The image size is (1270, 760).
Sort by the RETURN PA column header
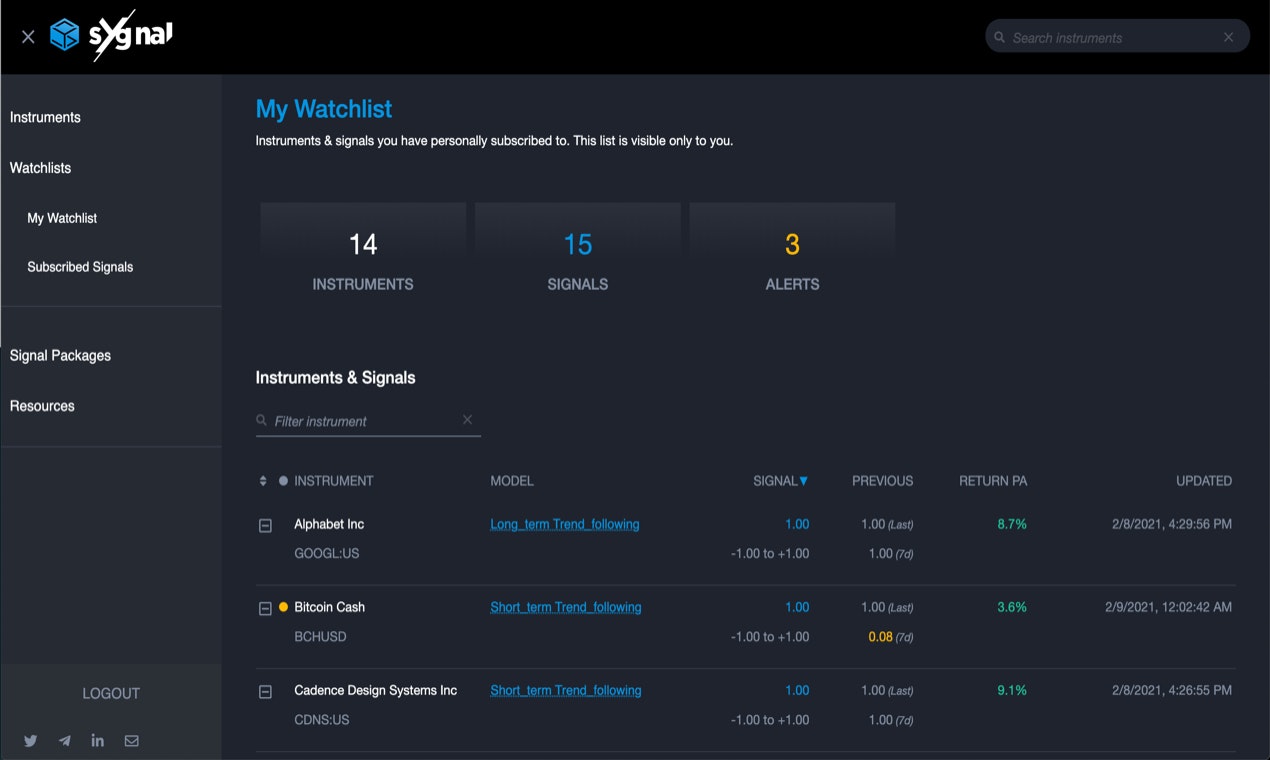(x=993, y=481)
